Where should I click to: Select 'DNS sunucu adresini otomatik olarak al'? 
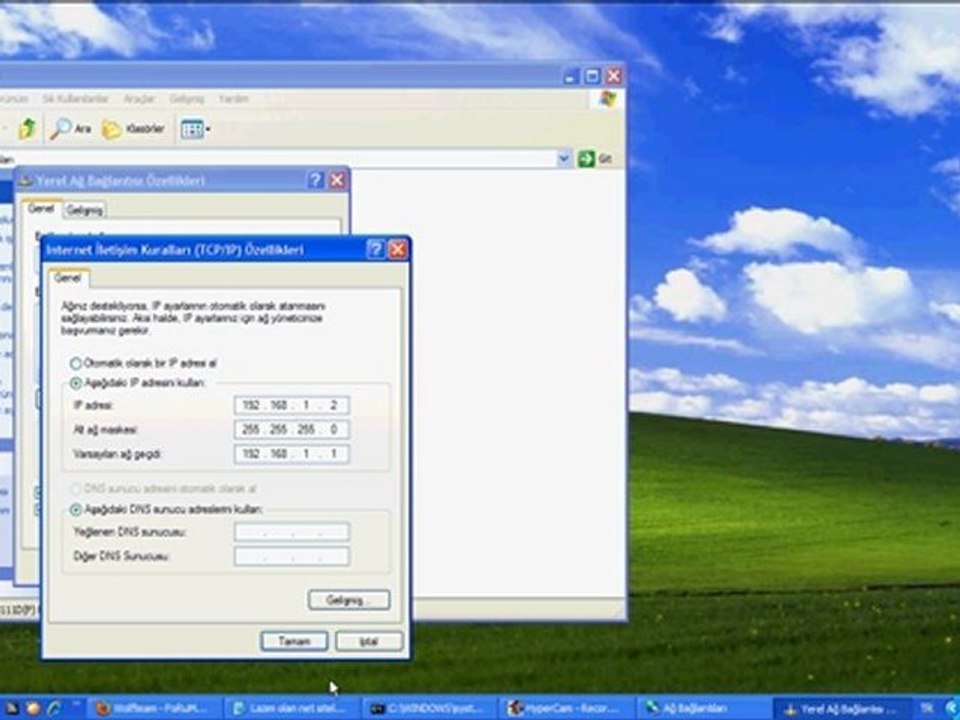tap(163, 489)
